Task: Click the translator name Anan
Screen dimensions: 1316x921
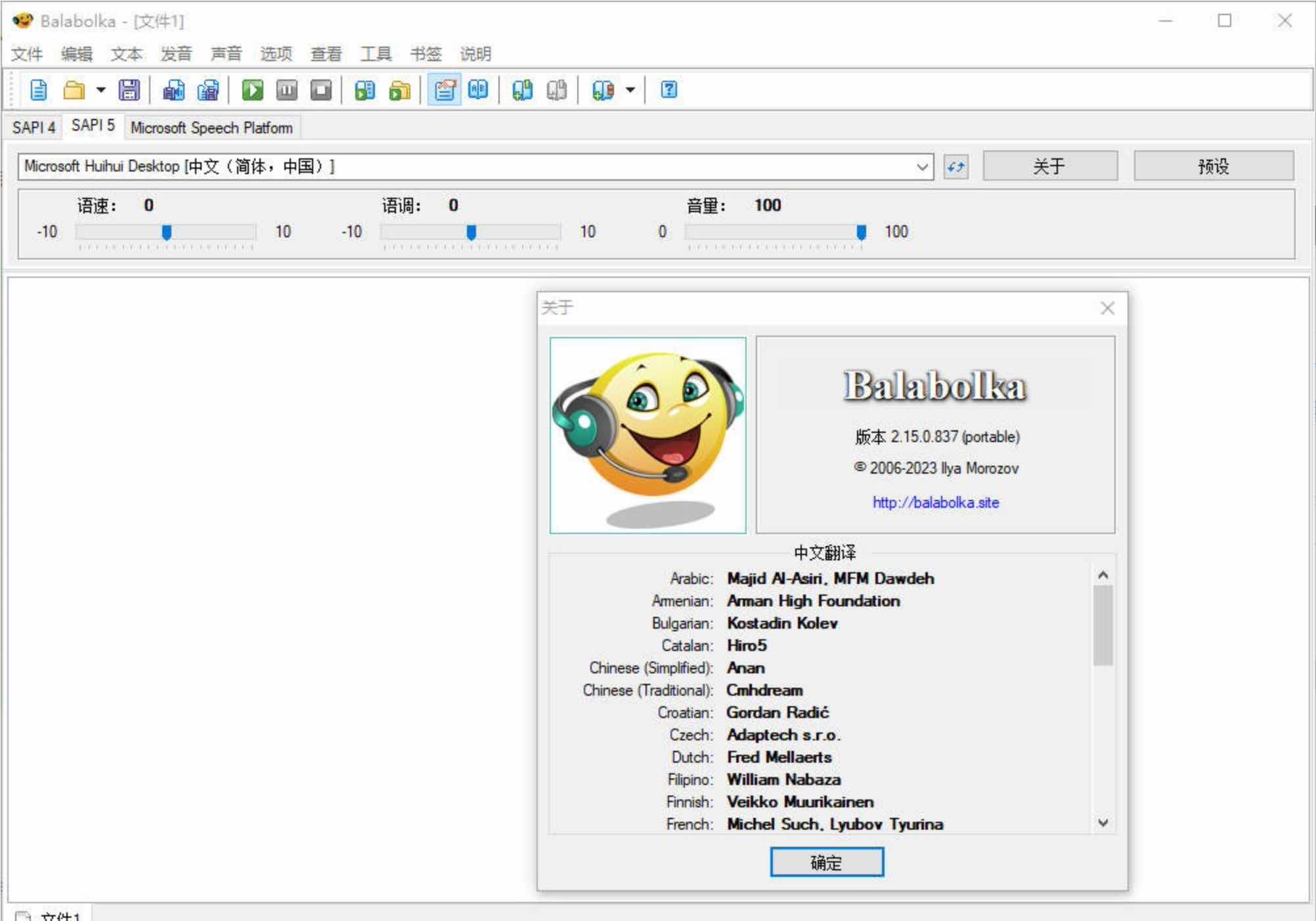Action: coord(745,668)
